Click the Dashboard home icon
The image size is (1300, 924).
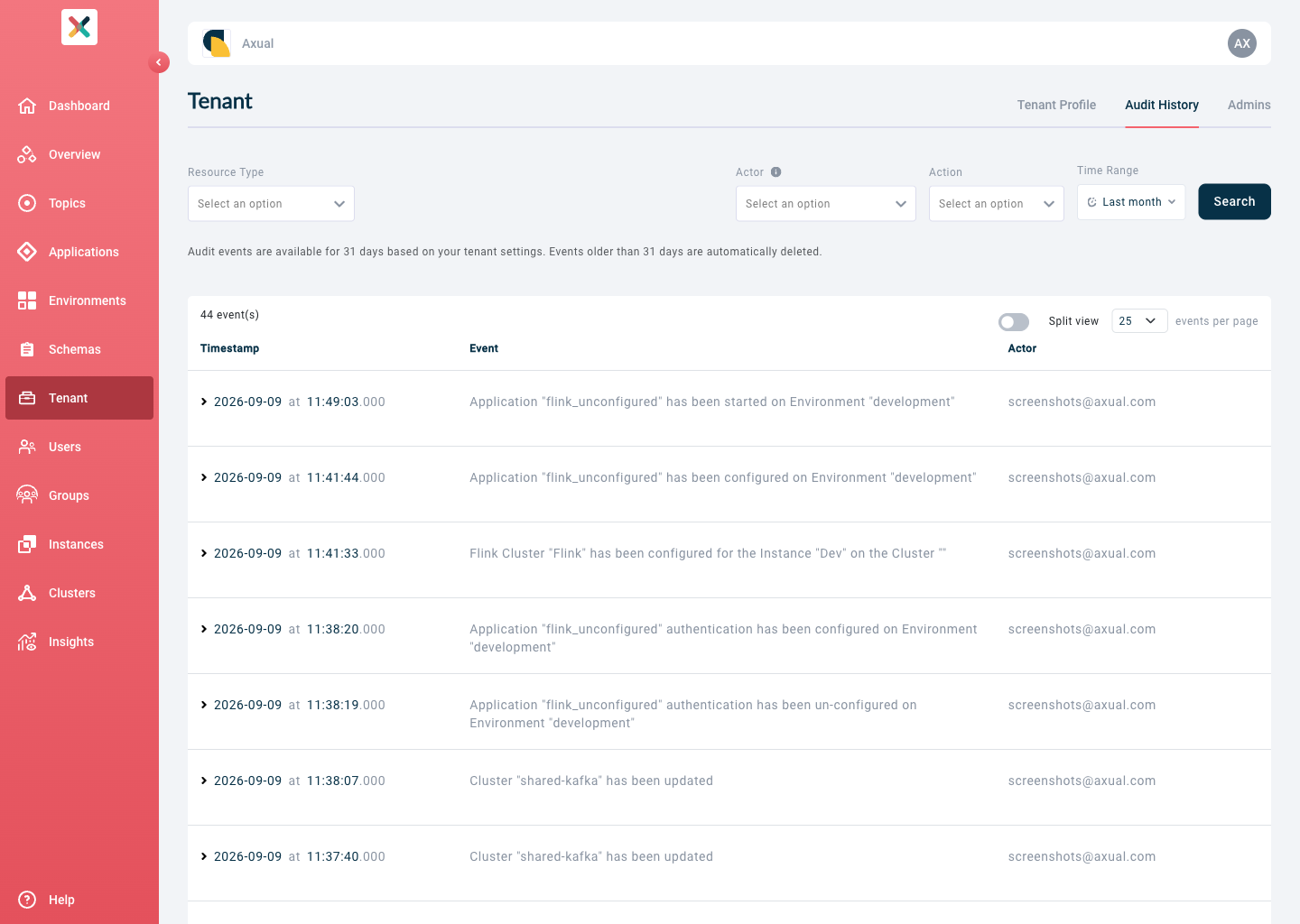[x=27, y=106]
